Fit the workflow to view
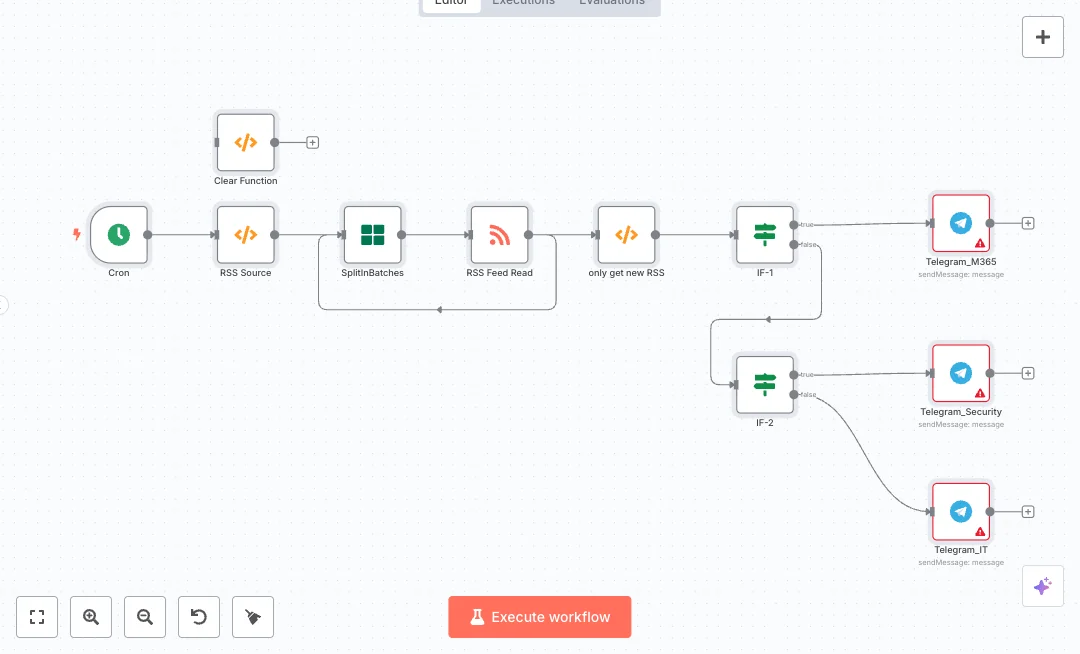This screenshot has height=654, width=1080. click(37, 617)
